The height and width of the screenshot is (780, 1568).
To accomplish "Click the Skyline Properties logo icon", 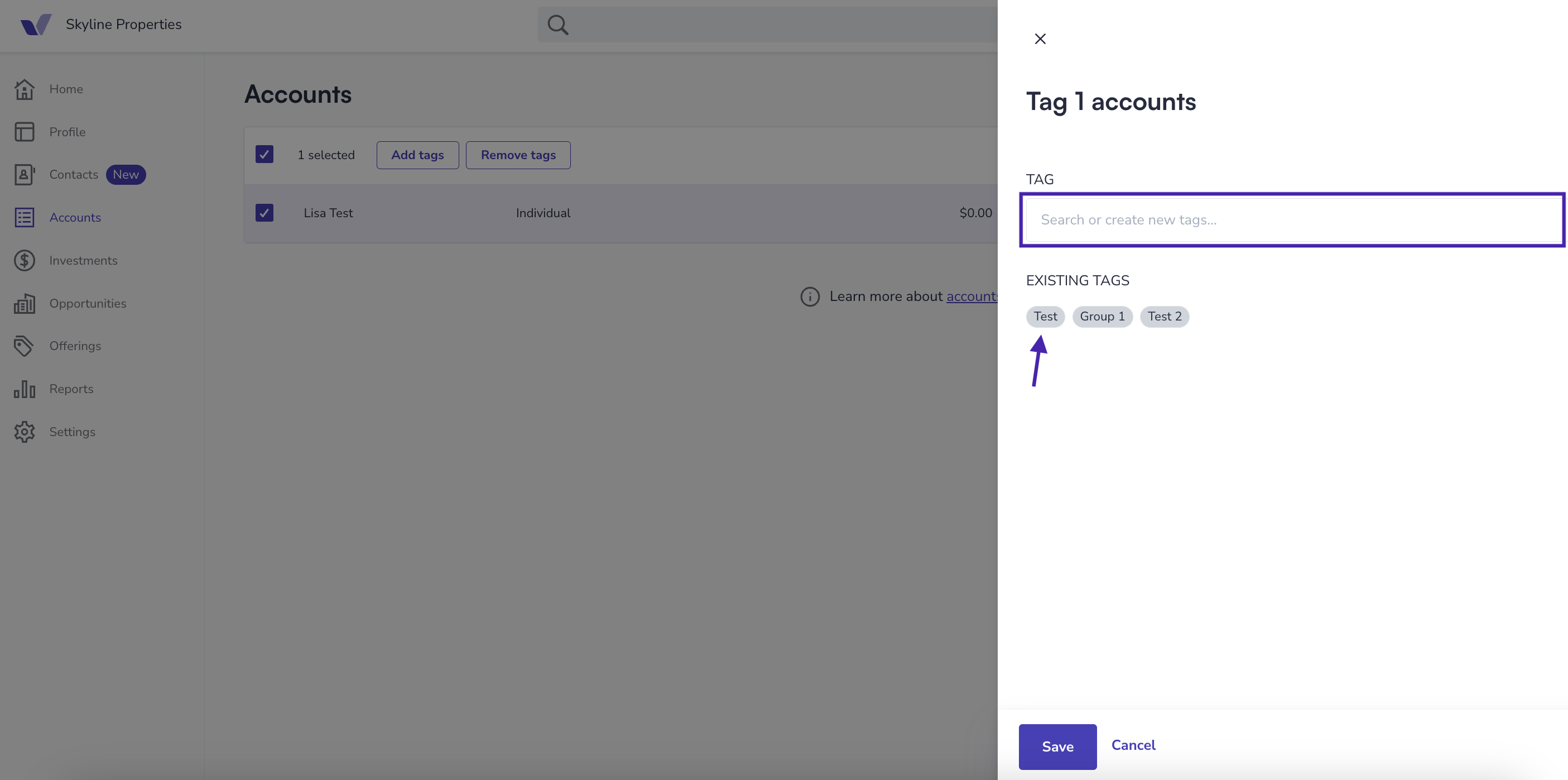I will point(36,25).
